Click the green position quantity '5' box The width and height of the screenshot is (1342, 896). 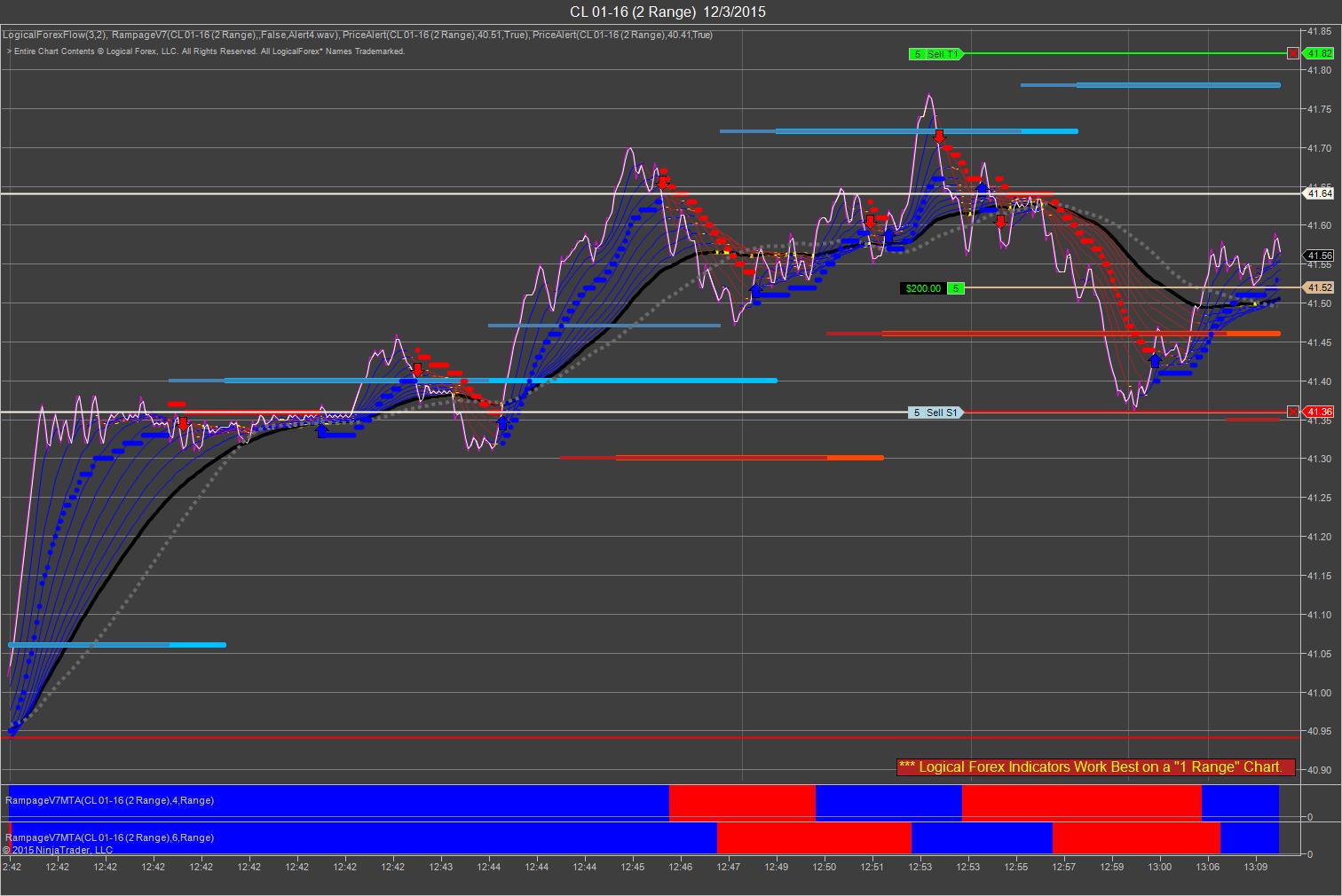click(956, 288)
